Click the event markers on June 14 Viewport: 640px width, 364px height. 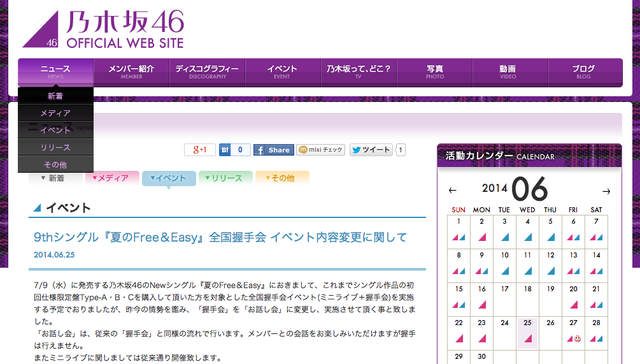coord(596,271)
